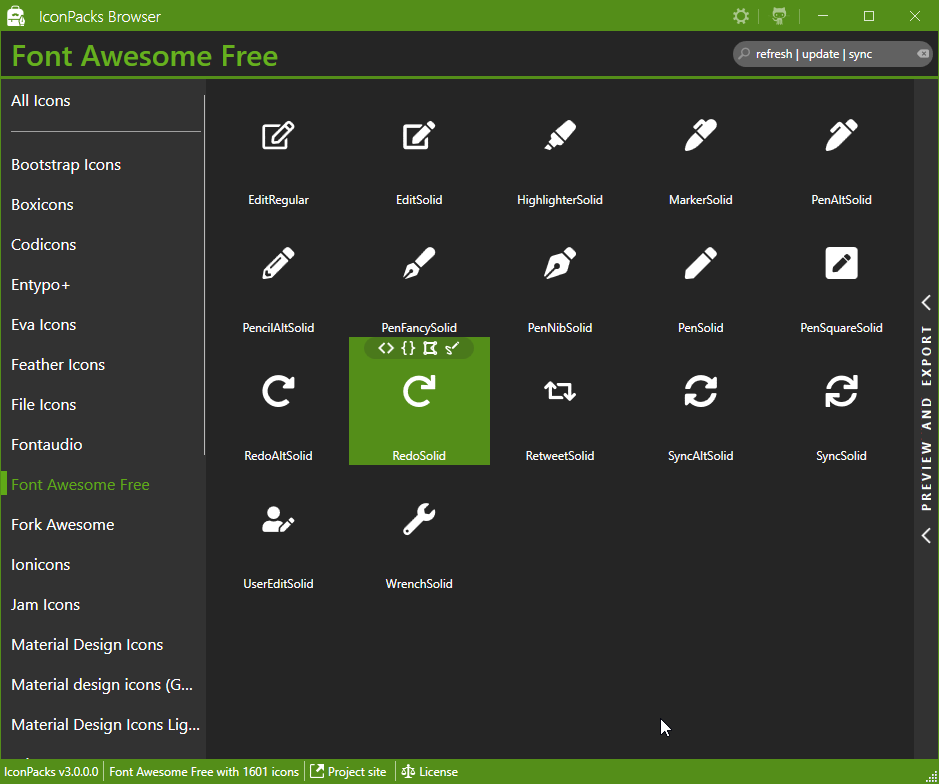Open the Project site link

tap(348, 772)
